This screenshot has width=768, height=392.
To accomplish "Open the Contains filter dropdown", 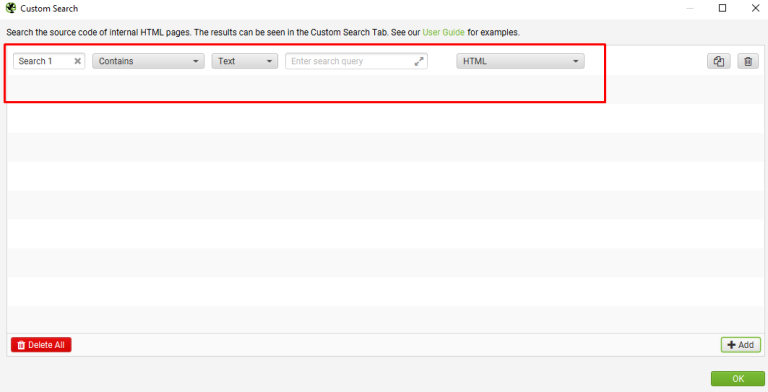I will (x=148, y=61).
